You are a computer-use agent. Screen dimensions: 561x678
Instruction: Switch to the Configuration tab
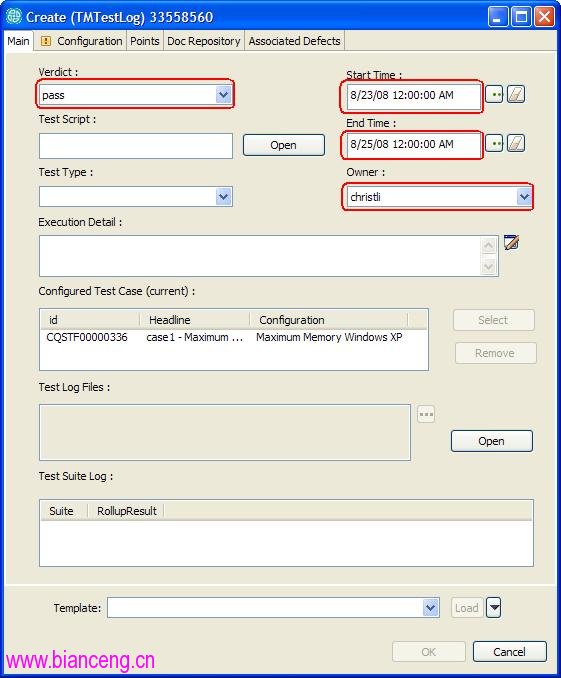(81, 41)
